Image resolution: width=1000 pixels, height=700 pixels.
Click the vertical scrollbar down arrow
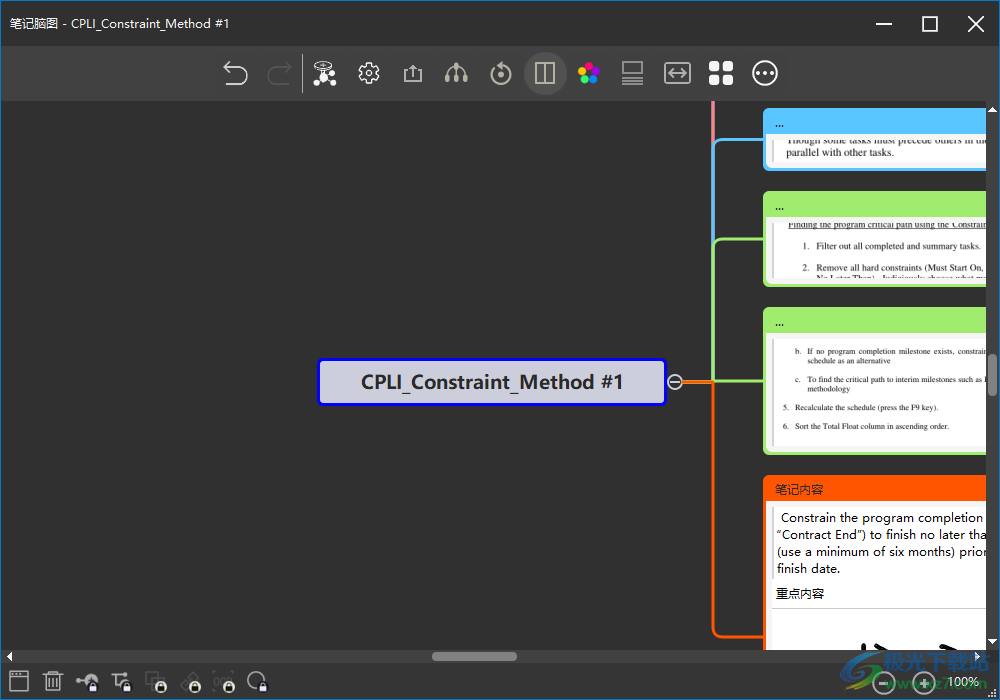992,641
